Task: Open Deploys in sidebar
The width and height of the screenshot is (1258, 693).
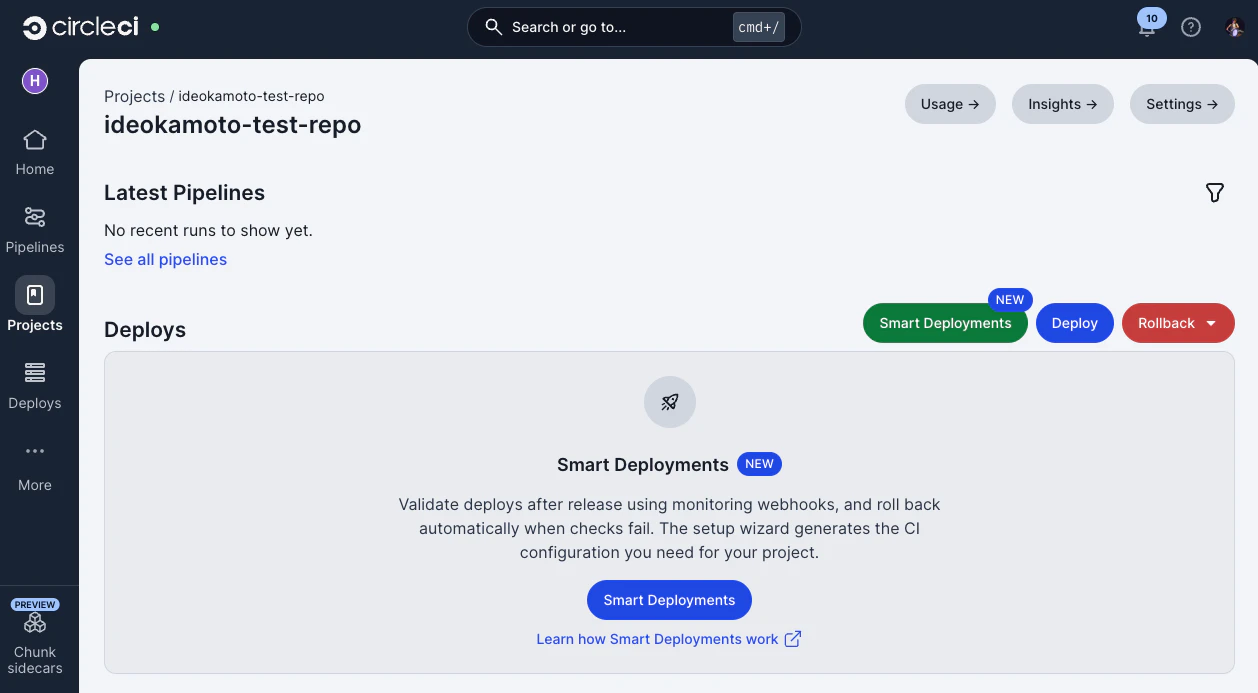Action: 35,386
